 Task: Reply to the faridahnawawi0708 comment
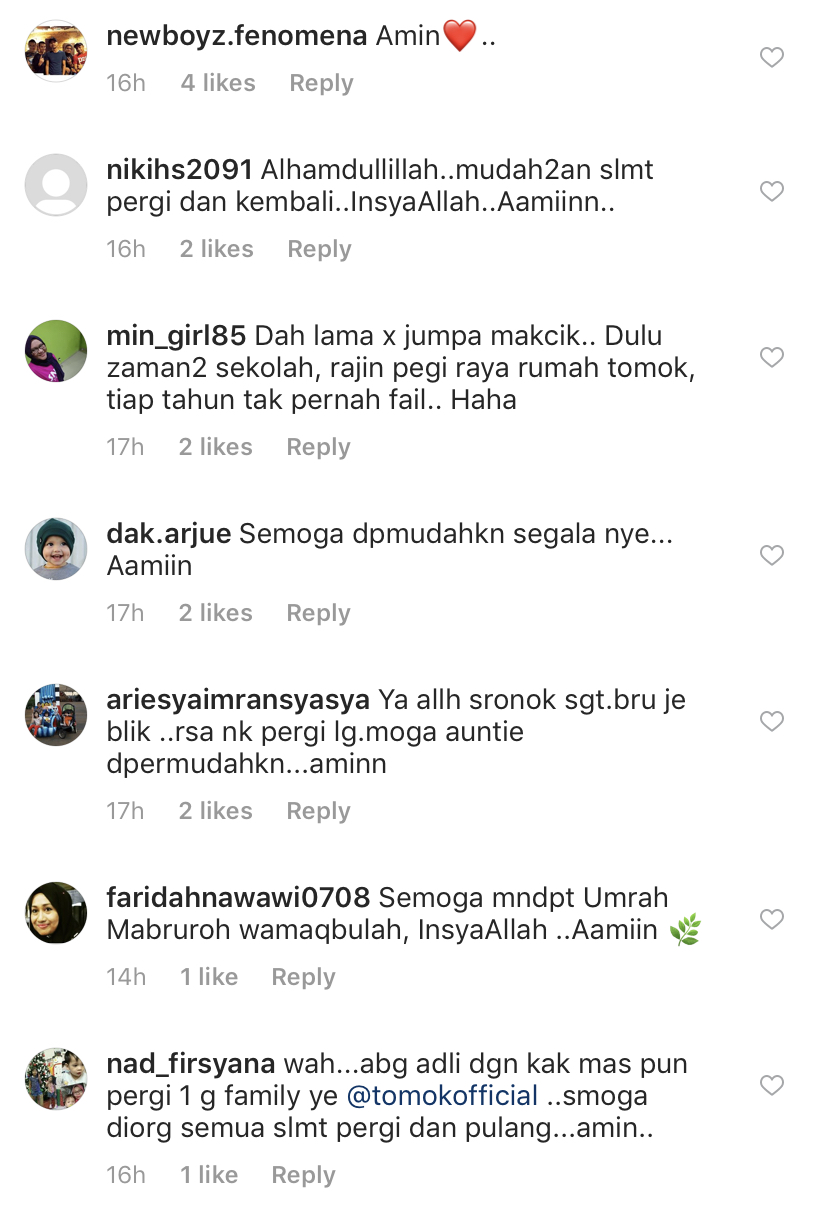coord(303,977)
